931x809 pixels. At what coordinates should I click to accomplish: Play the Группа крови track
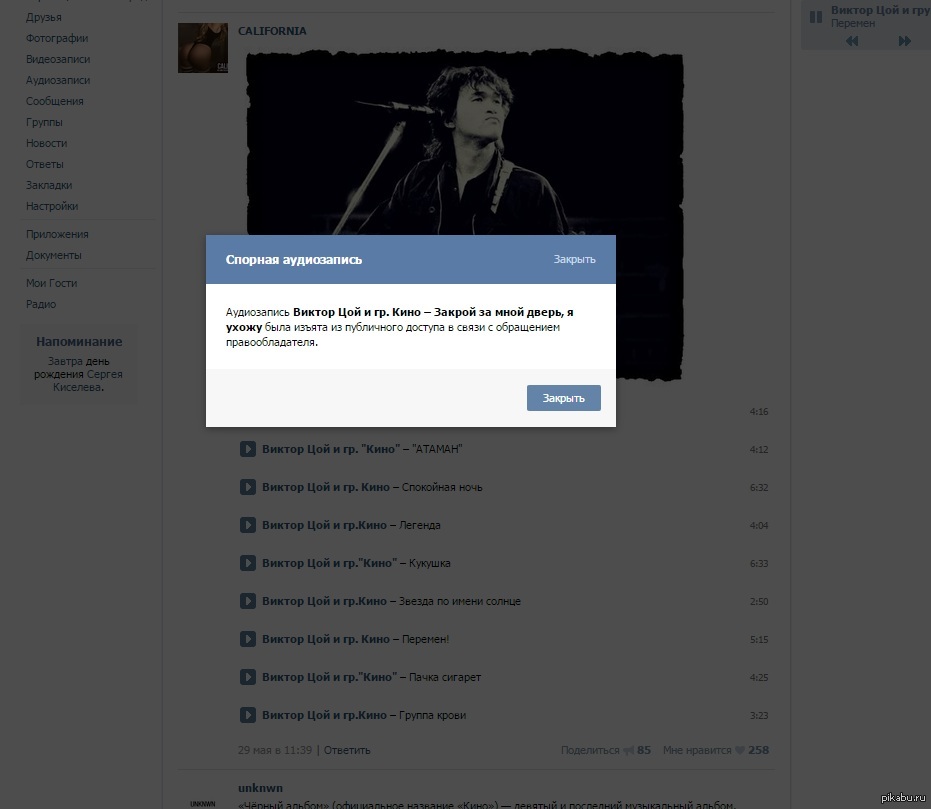pyautogui.click(x=248, y=715)
